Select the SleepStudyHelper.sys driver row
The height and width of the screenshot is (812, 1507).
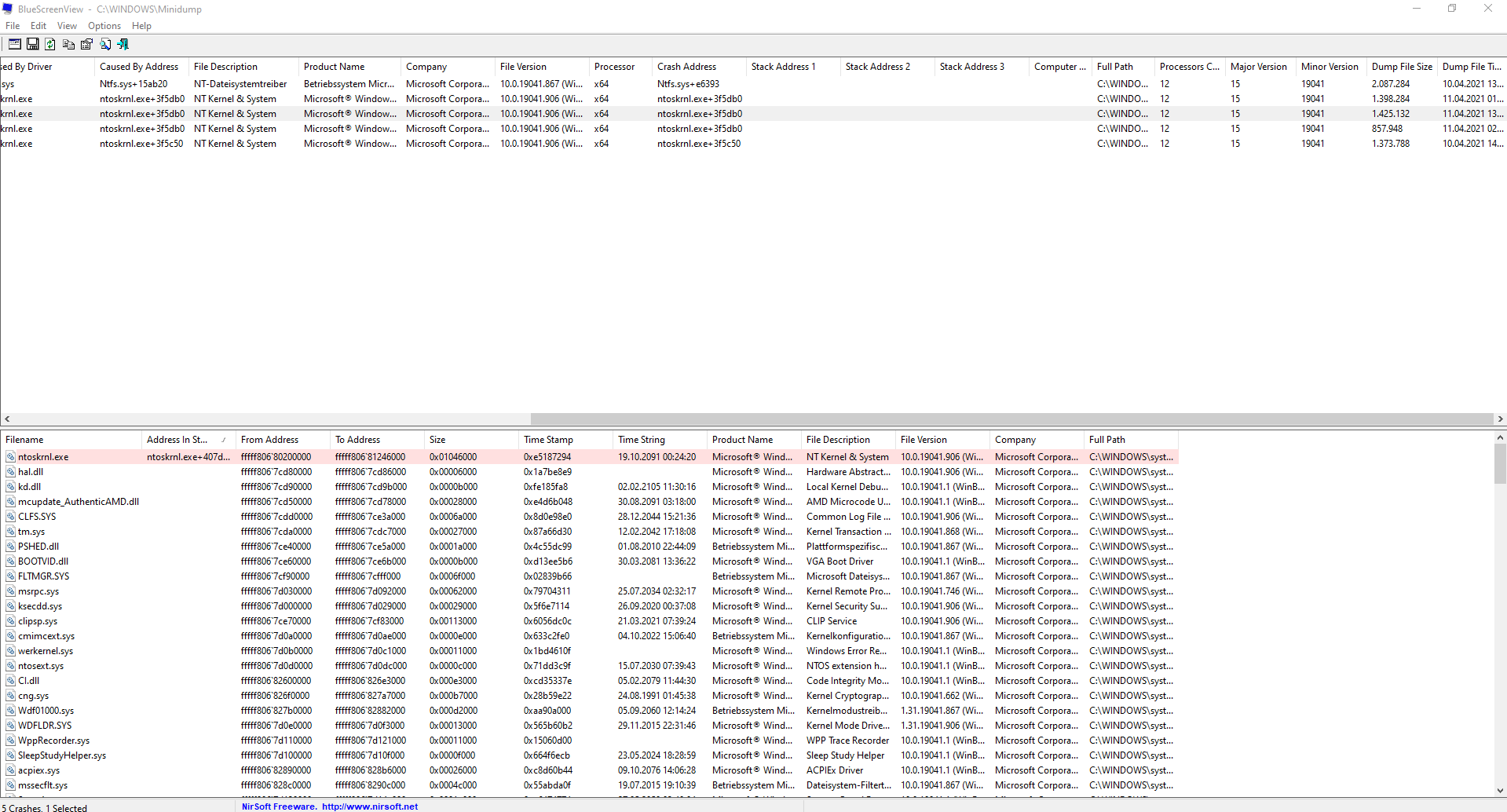tap(589, 755)
